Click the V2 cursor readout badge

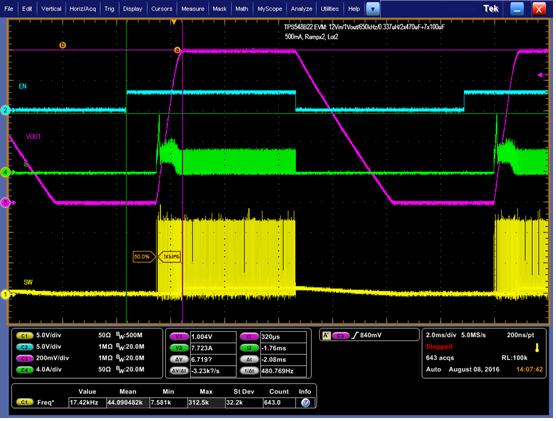pos(179,348)
